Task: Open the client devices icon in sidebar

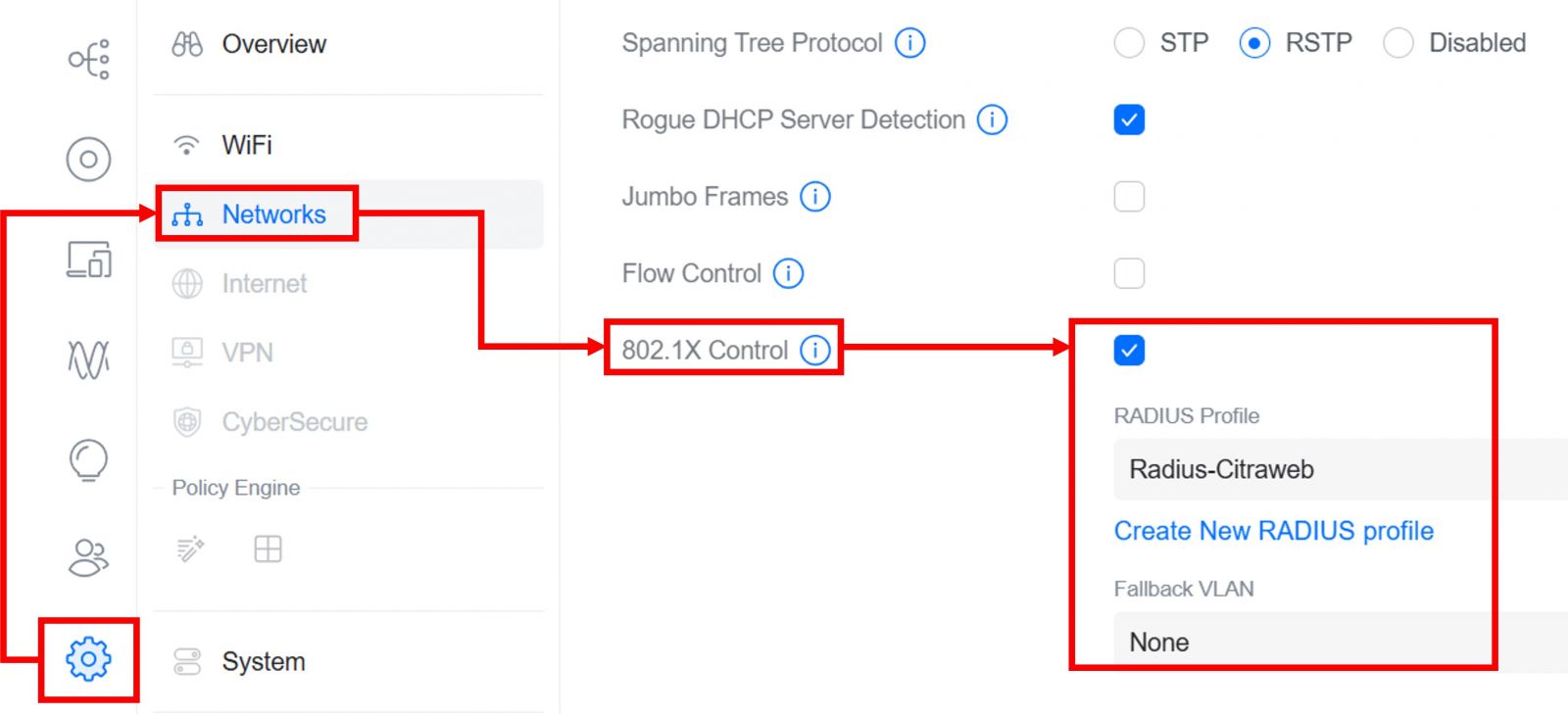Action: coord(88,260)
